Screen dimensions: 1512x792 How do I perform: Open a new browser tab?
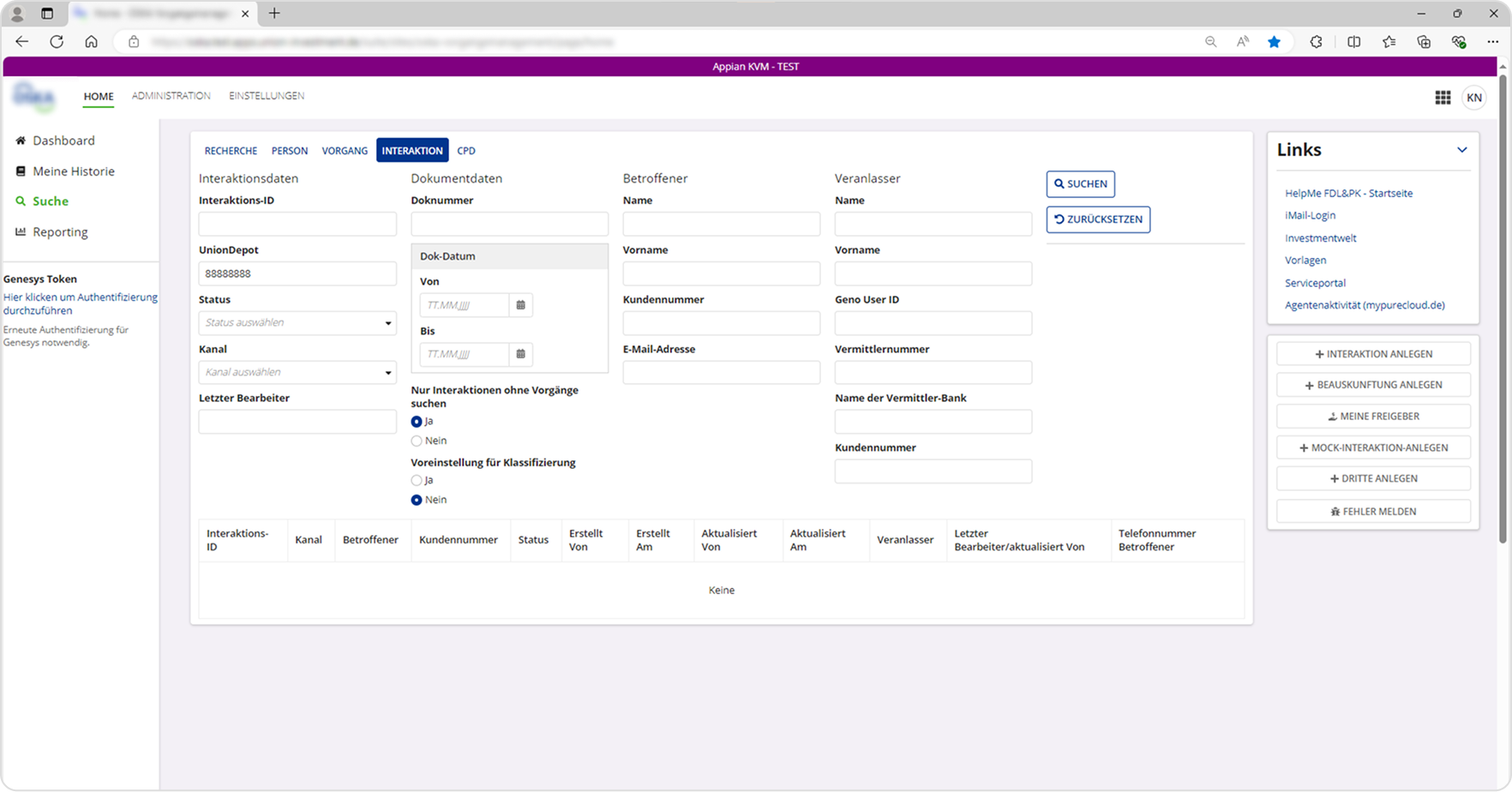(274, 13)
